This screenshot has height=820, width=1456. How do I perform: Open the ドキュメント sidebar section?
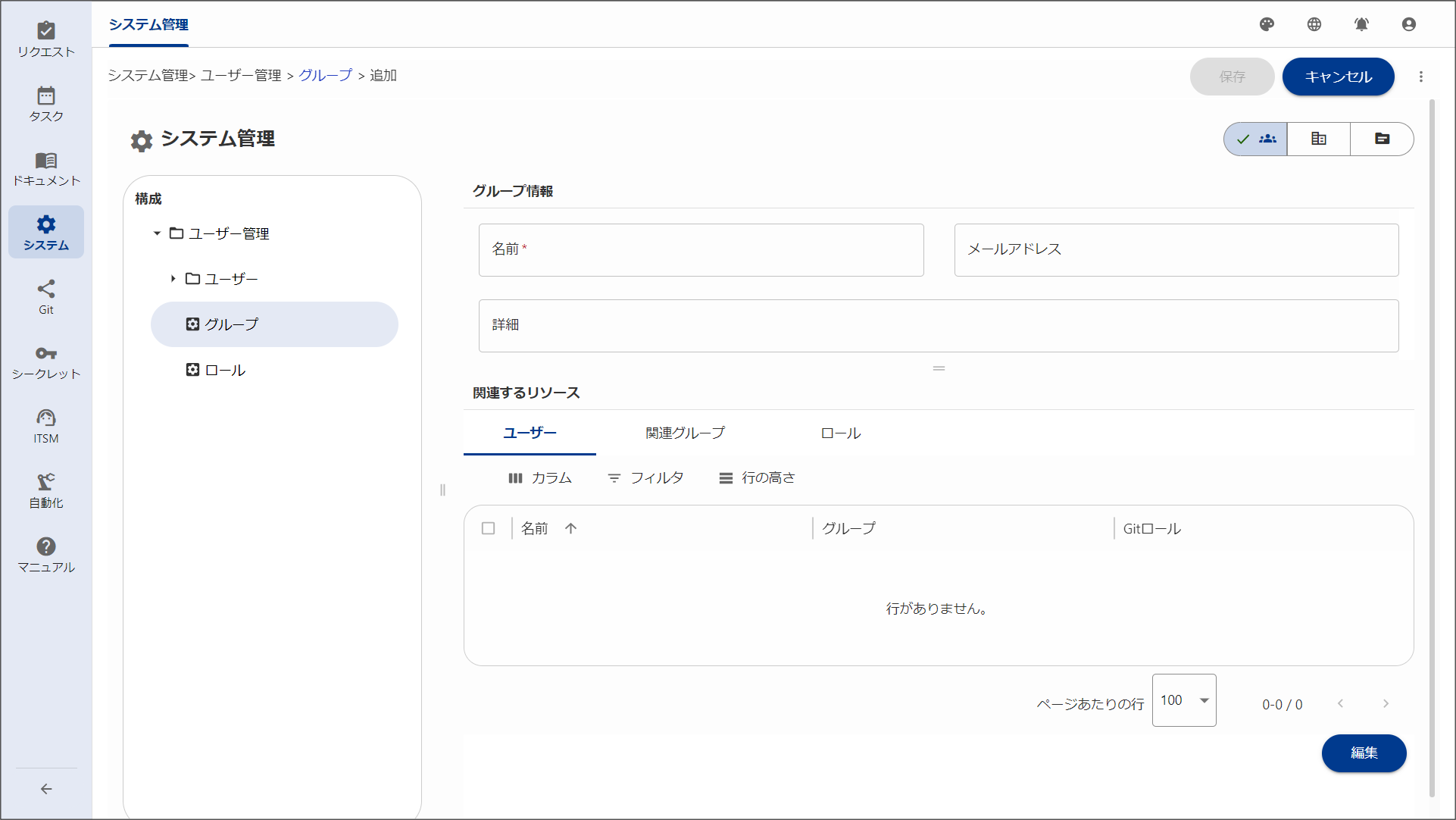[x=46, y=168]
